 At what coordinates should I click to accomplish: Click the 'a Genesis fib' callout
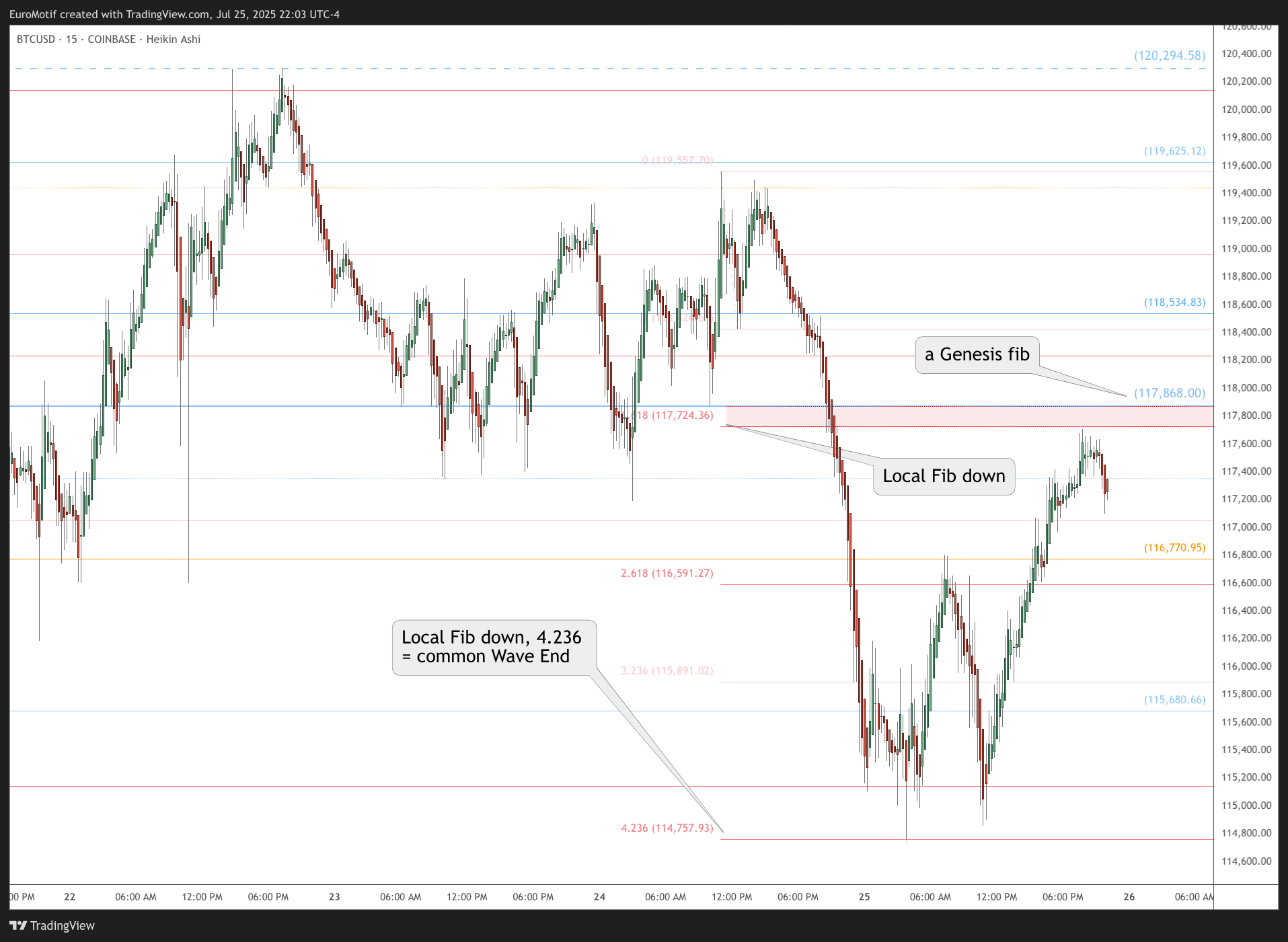click(977, 355)
